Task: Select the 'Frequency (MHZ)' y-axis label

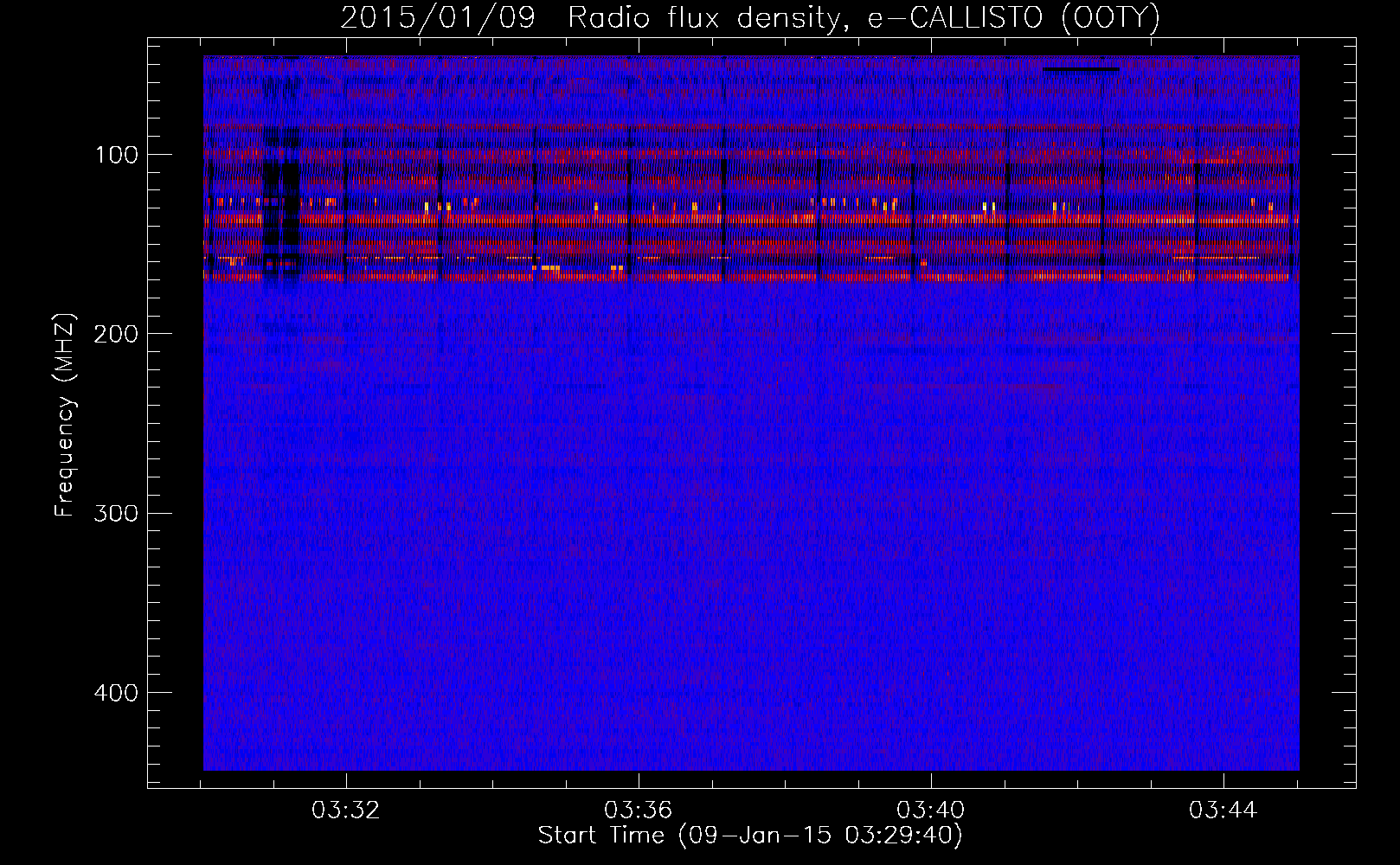Action: (x=65, y=415)
